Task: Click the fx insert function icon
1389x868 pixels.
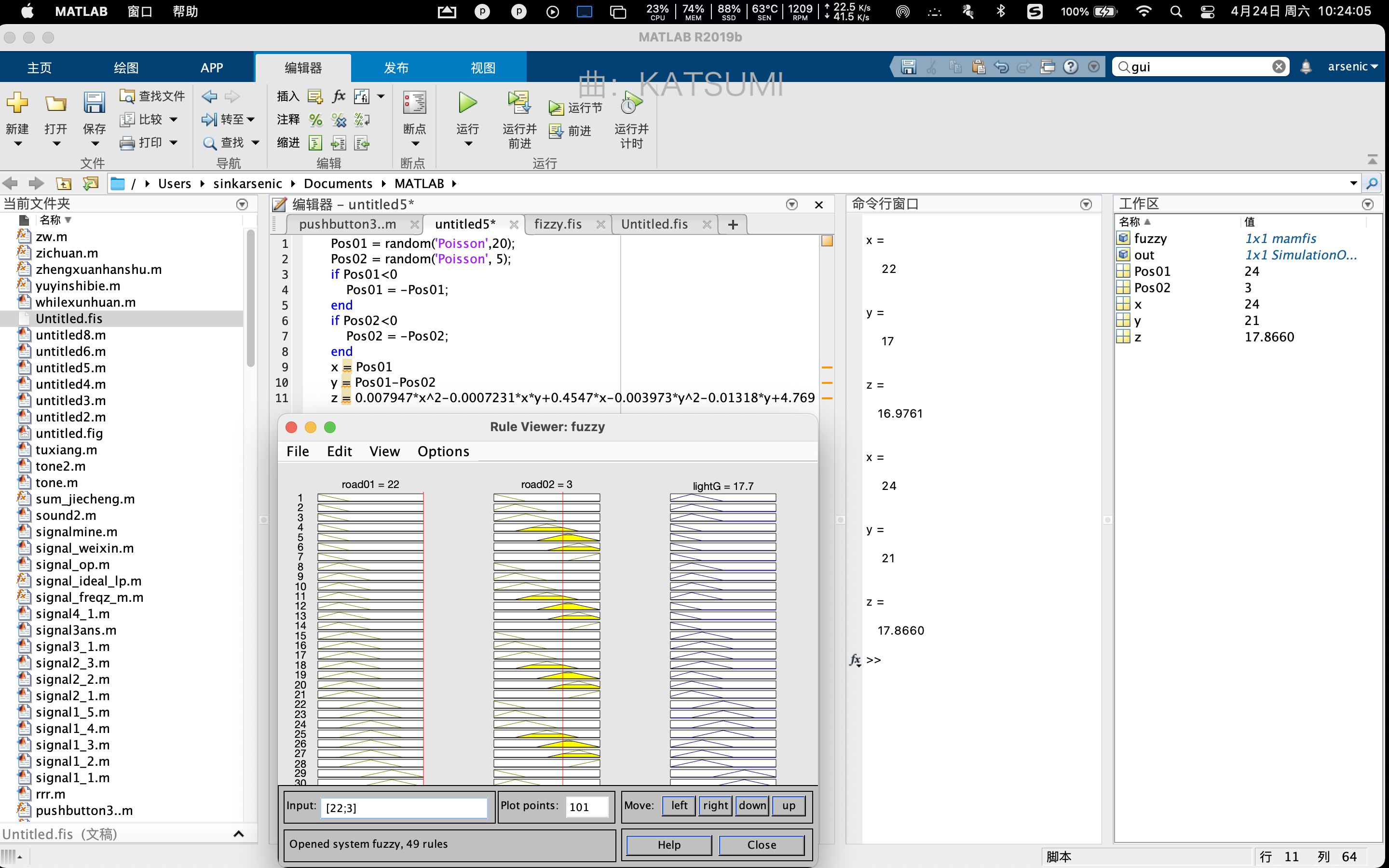Action: [x=339, y=96]
